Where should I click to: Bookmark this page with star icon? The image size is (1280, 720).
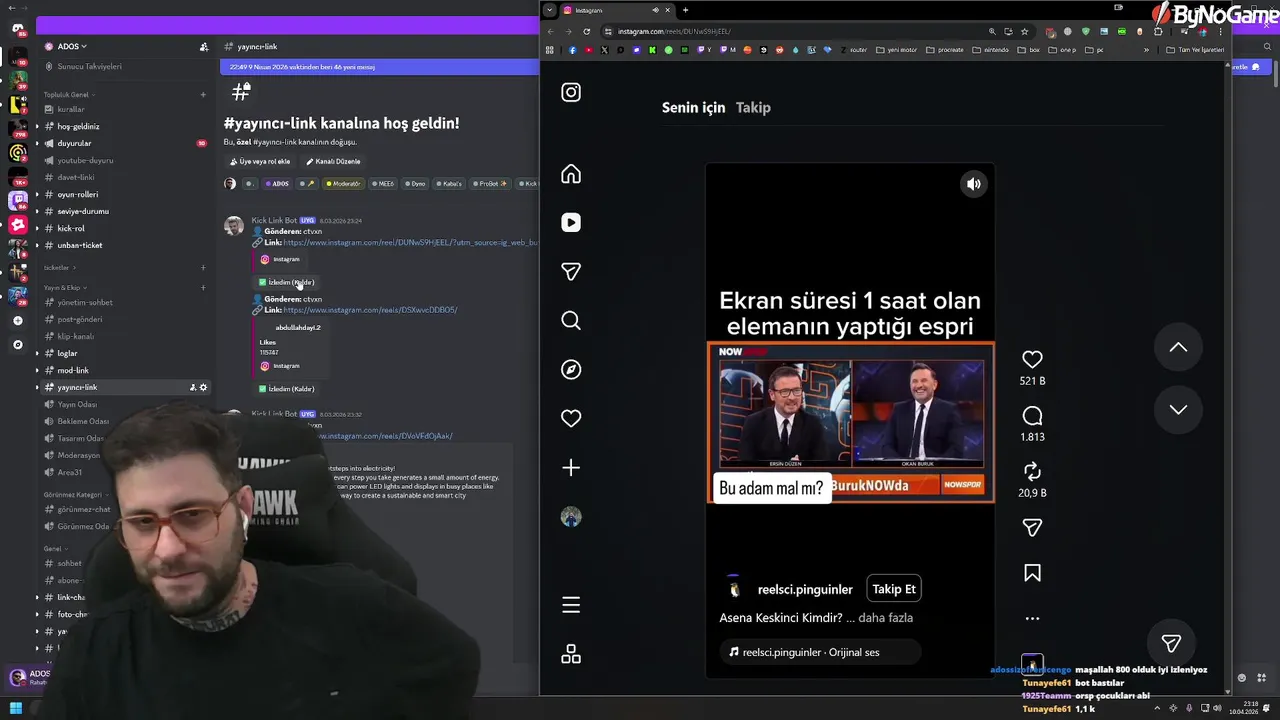(1024, 31)
